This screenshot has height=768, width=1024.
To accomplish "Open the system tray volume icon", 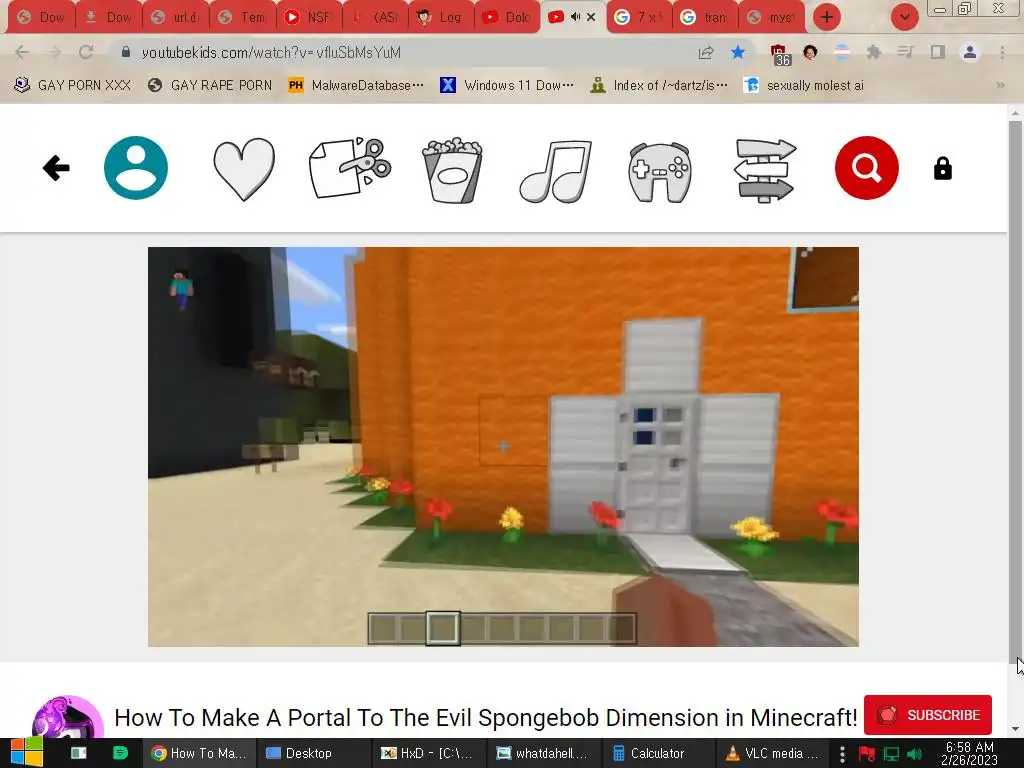I will (x=915, y=754).
